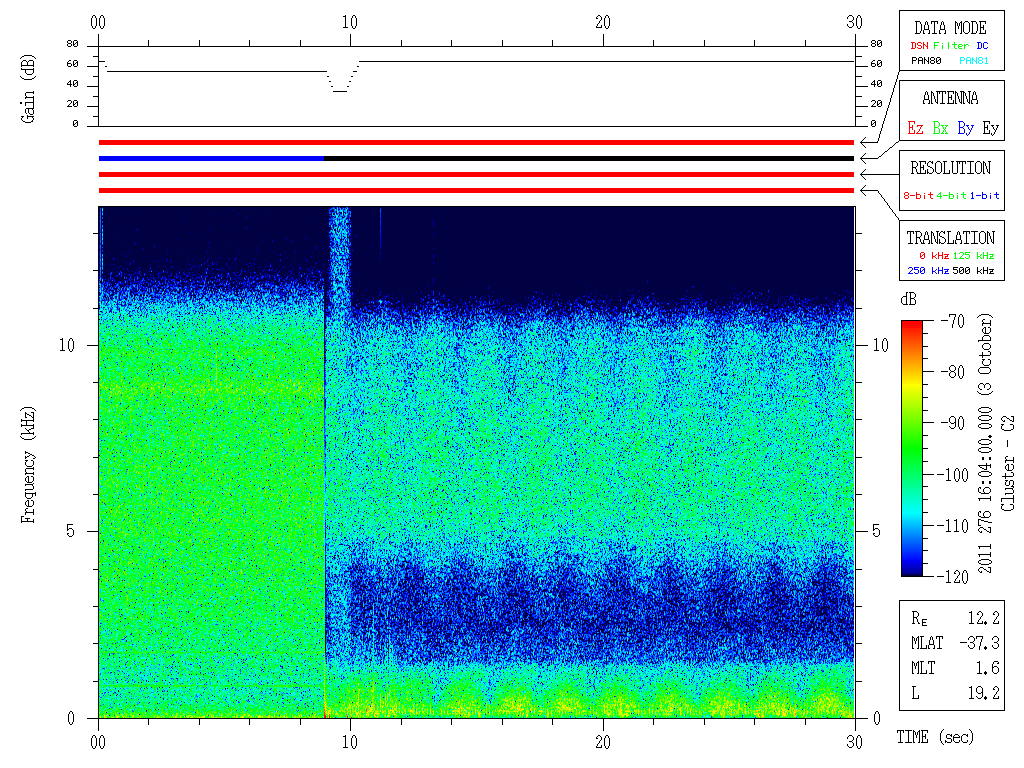The width and height of the screenshot is (1024, 768).
Task: Click the DATA MODE legend title
Action: click(950, 28)
